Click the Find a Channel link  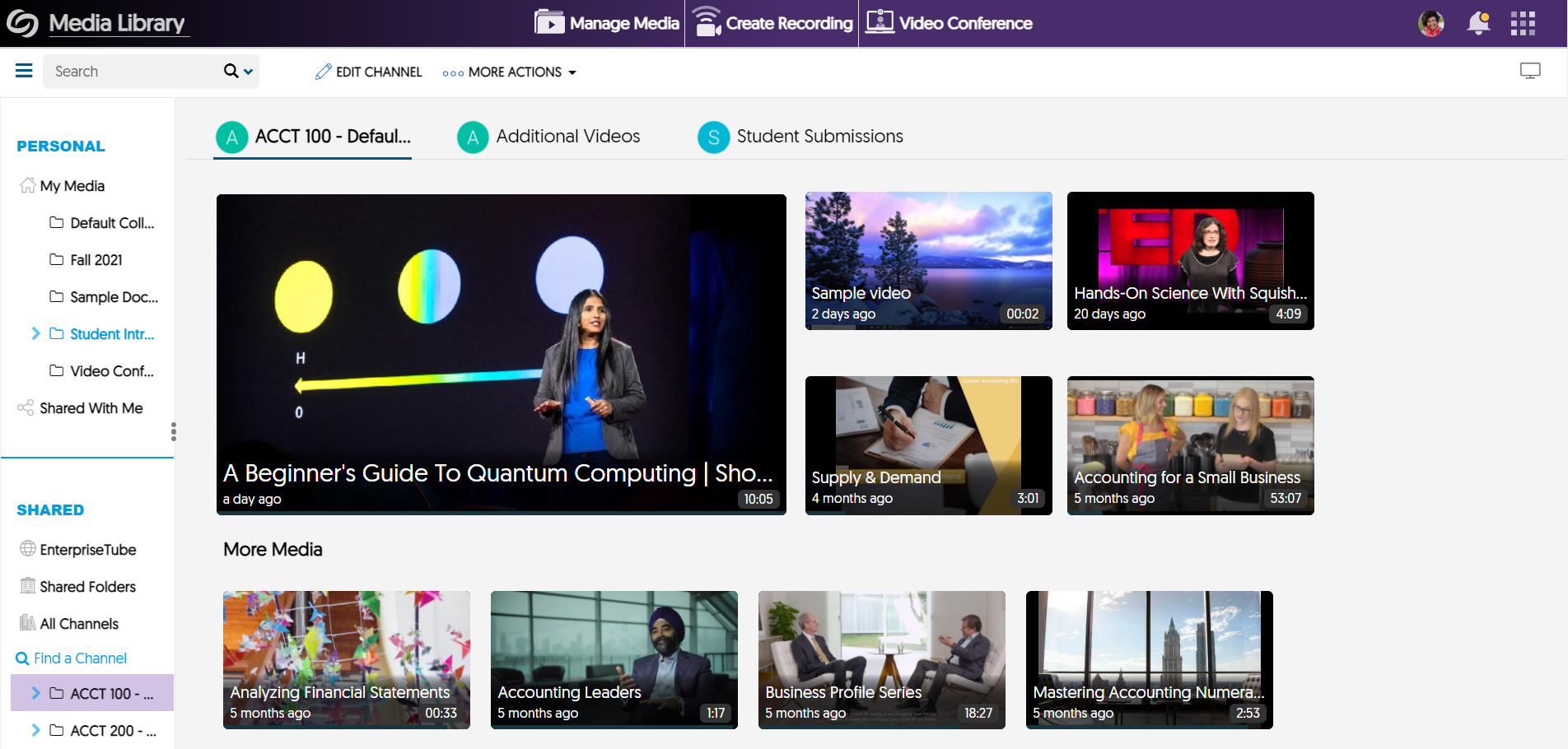pyautogui.click(x=72, y=658)
